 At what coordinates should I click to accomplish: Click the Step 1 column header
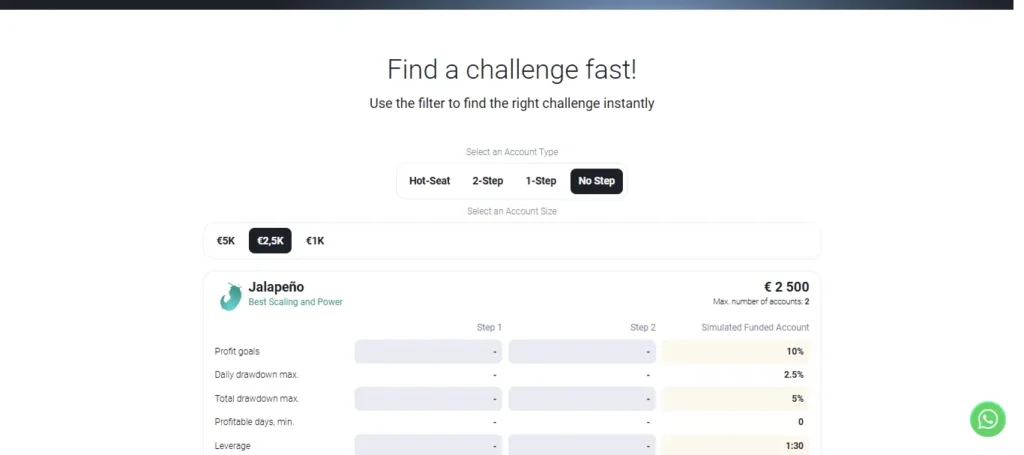[489, 328]
